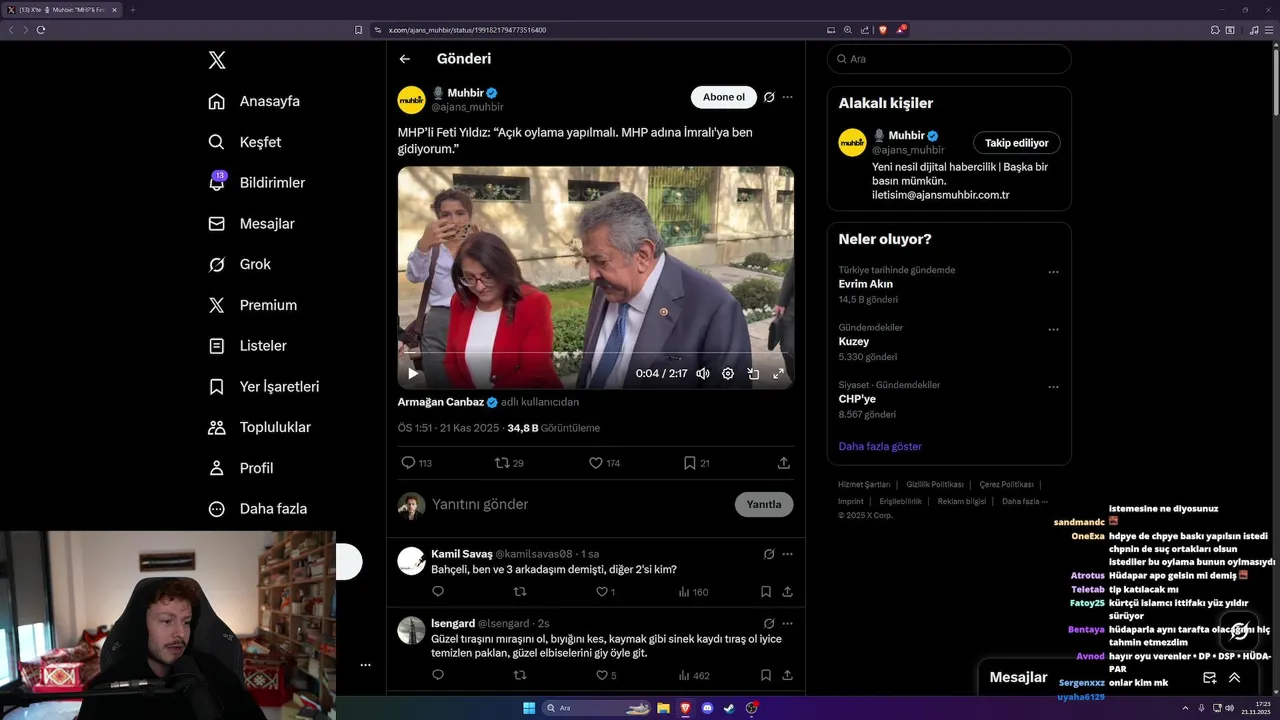Repost the post with 29 reposts
This screenshot has height=720, width=1280.
point(509,463)
